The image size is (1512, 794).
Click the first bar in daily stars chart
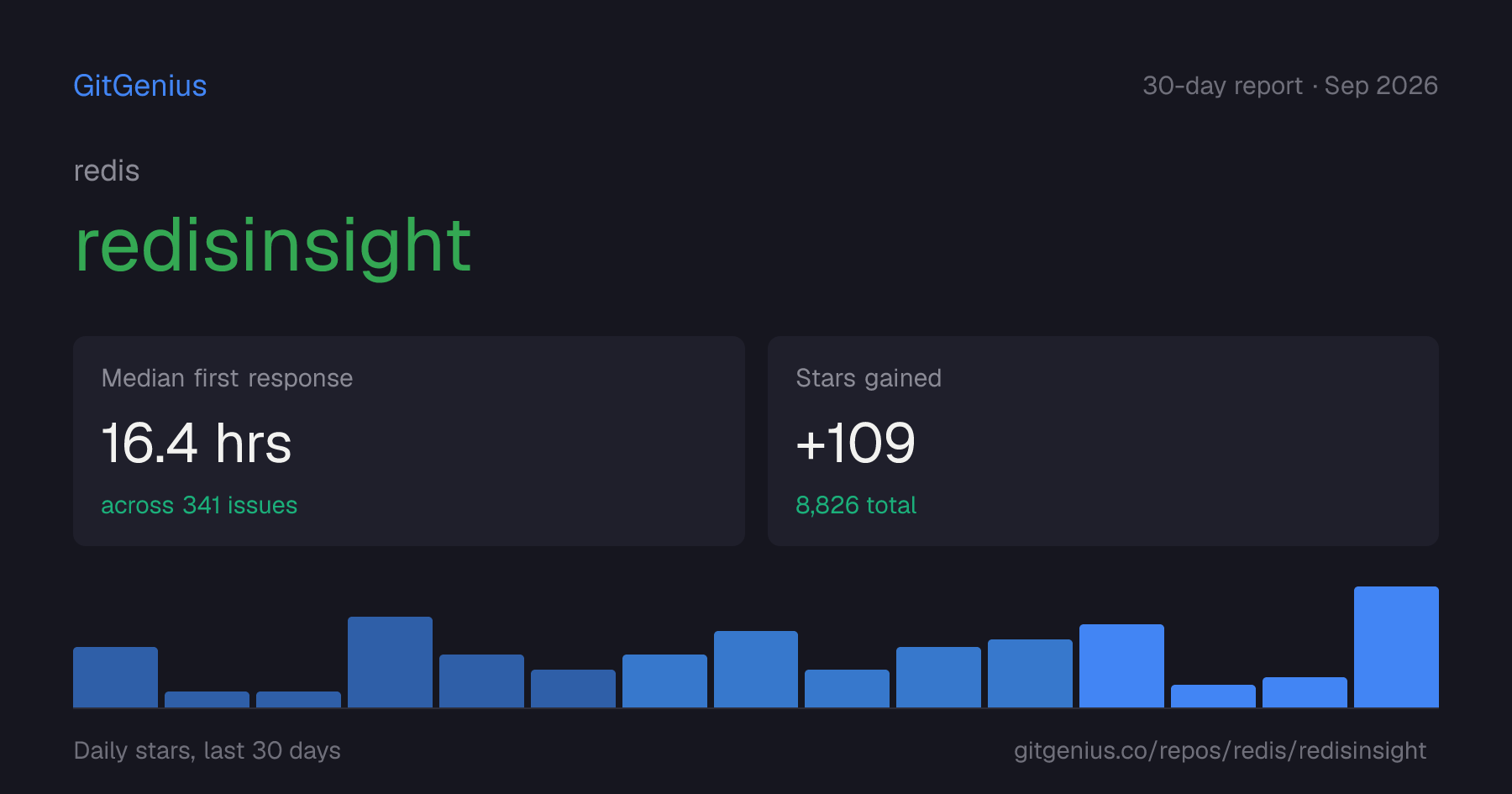tap(115, 677)
